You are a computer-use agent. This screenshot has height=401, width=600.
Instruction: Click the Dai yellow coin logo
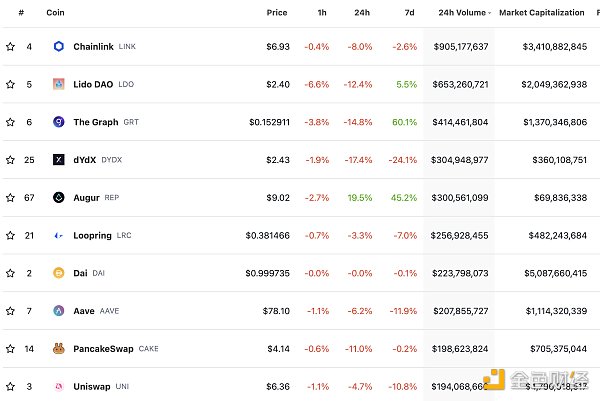[59, 273]
